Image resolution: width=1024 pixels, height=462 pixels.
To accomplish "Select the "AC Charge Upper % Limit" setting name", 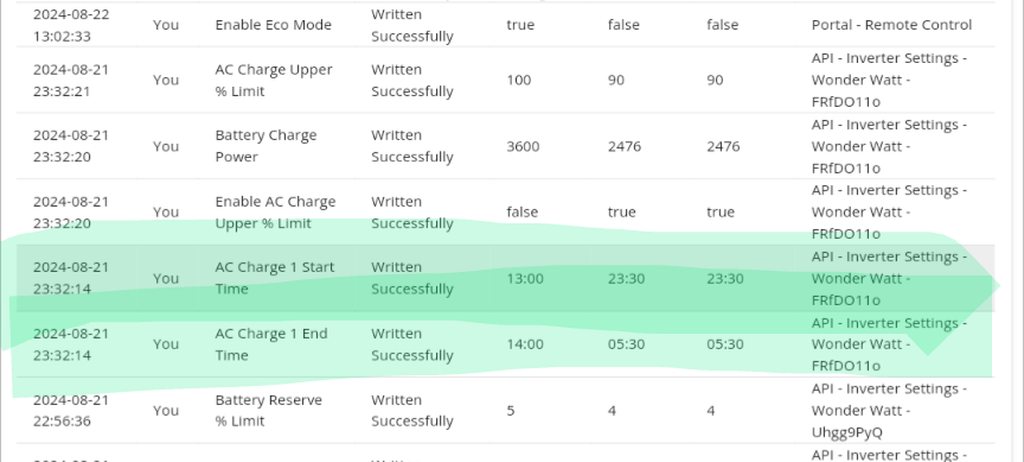I will [273, 80].
